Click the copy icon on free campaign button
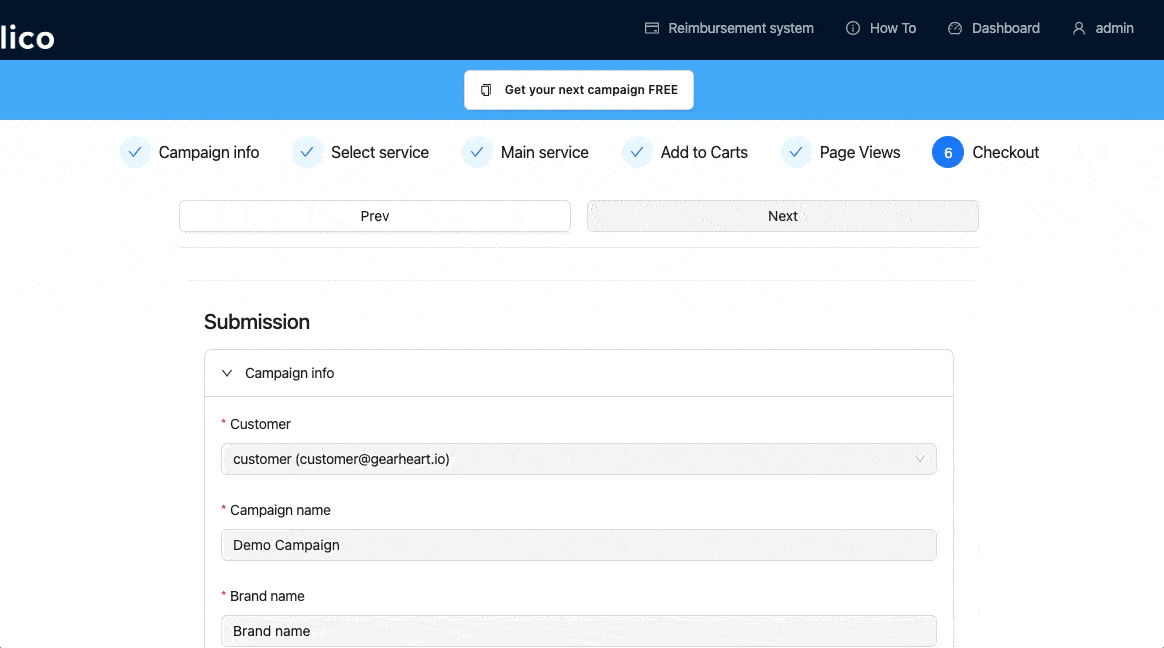Image resolution: width=1164 pixels, height=648 pixels. click(x=486, y=90)
